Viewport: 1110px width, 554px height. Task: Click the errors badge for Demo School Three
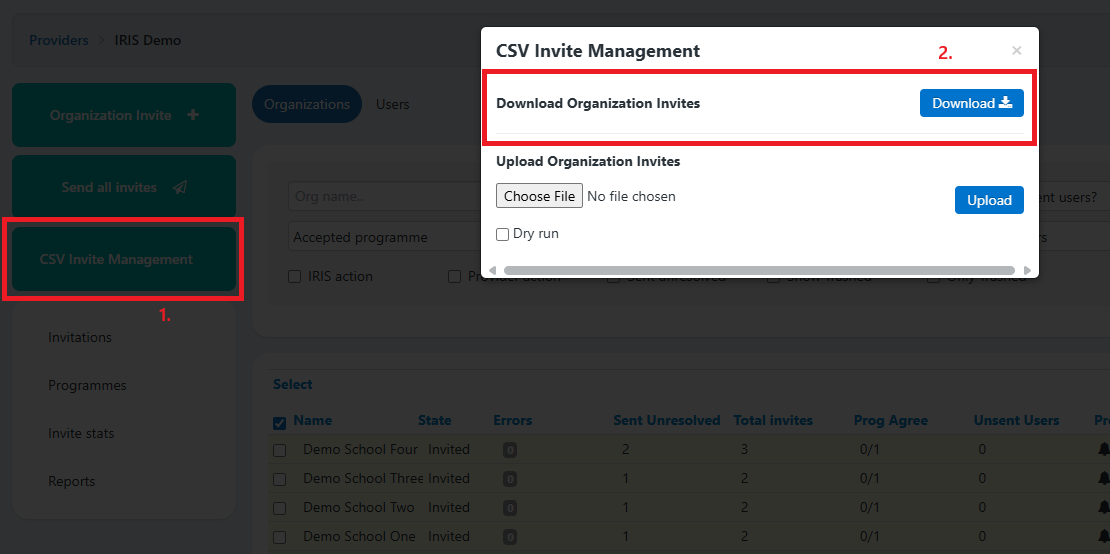[510, 479]
